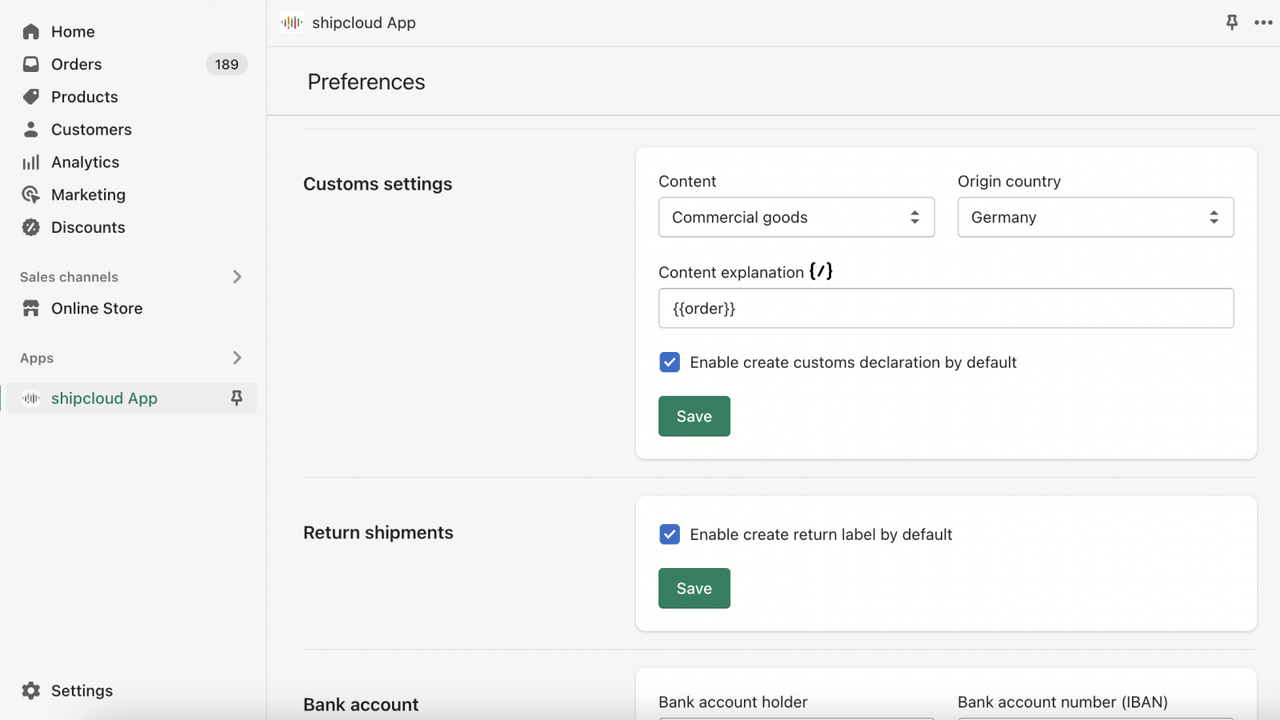
Task: Click the Bank account number (IBAN) label
Action: pos(1063,702)
